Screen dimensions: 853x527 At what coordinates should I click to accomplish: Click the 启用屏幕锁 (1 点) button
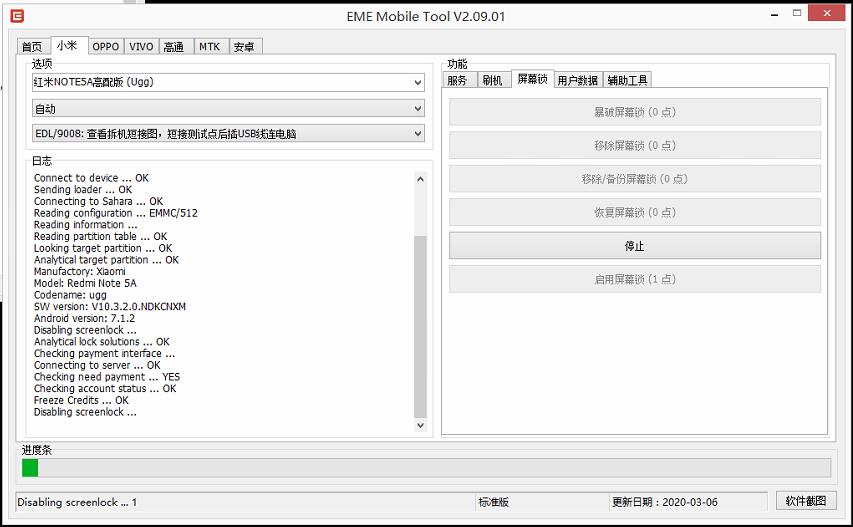[x=635, y=280]
